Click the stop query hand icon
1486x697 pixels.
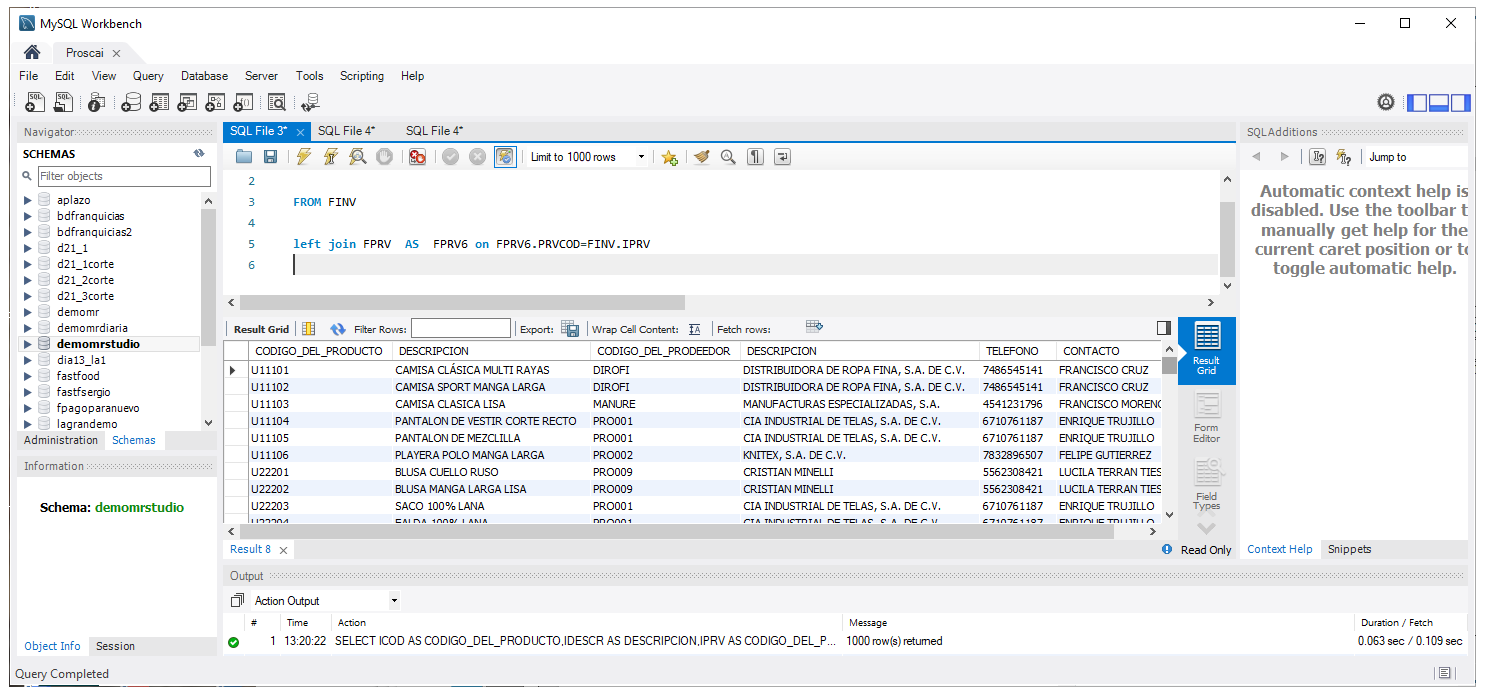[x=385, y=157]
